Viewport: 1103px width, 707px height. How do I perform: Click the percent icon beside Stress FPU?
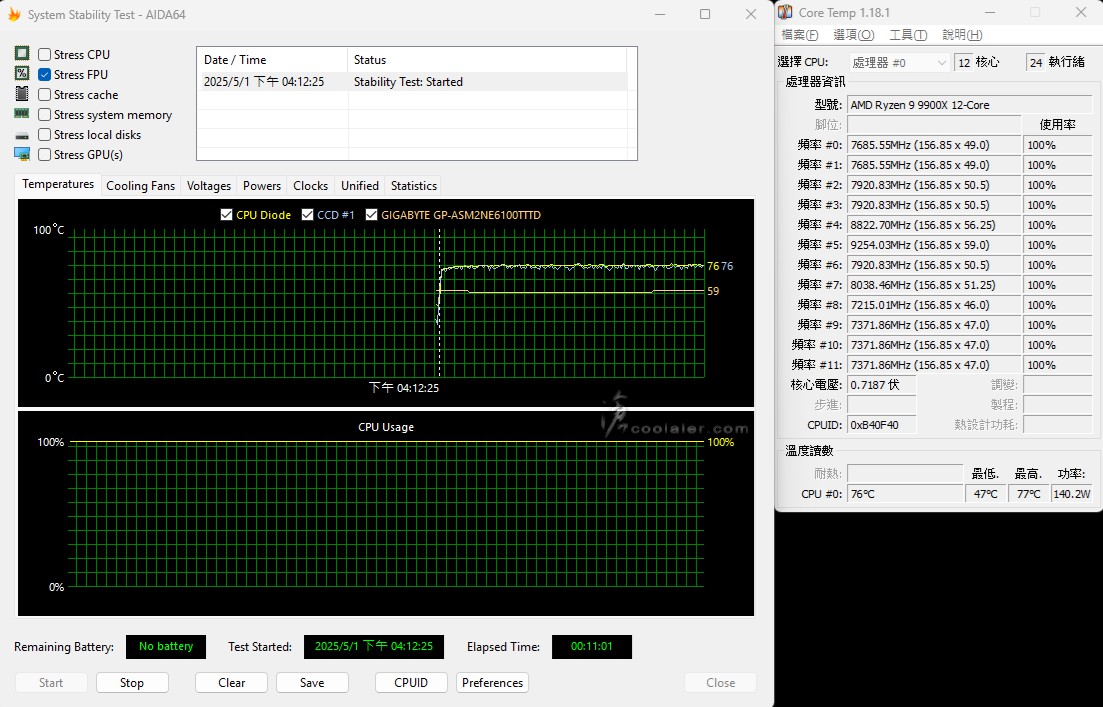pos(22,74)
